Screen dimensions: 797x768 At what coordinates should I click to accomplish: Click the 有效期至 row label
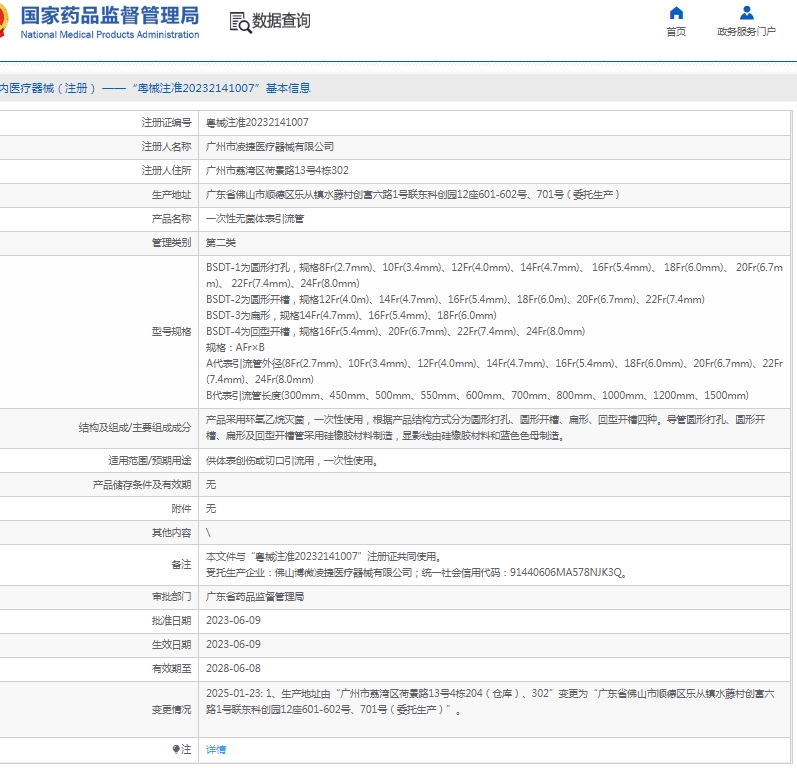click(171, 668)
